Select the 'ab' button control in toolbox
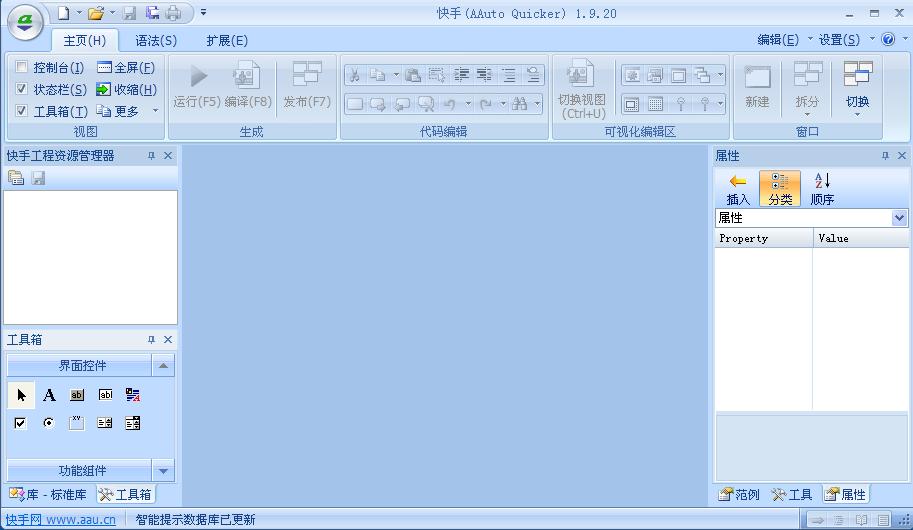This screenshot has width=913, height=530. [77, 395]
